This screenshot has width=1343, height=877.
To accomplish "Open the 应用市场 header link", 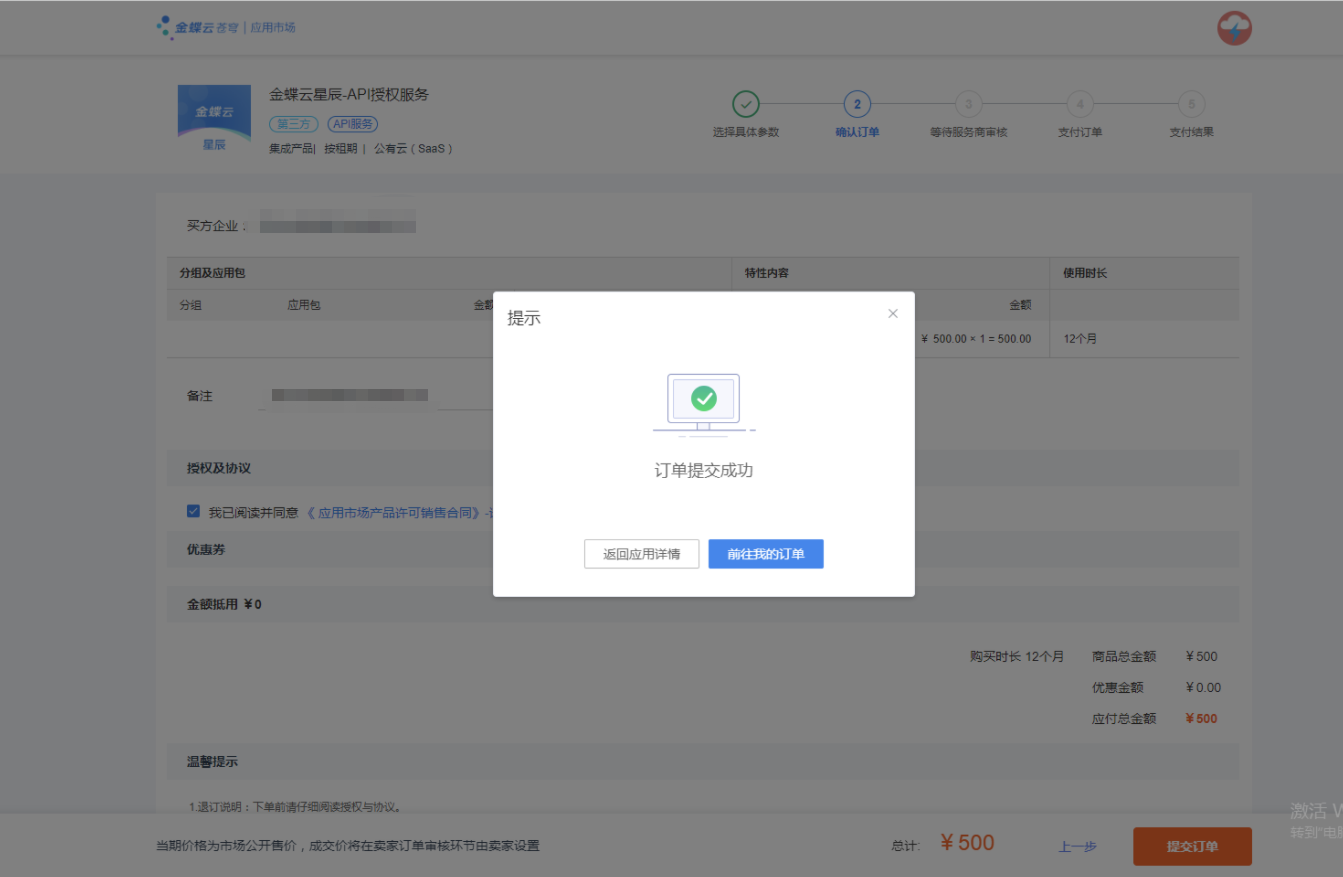I will tap(273, 27).
